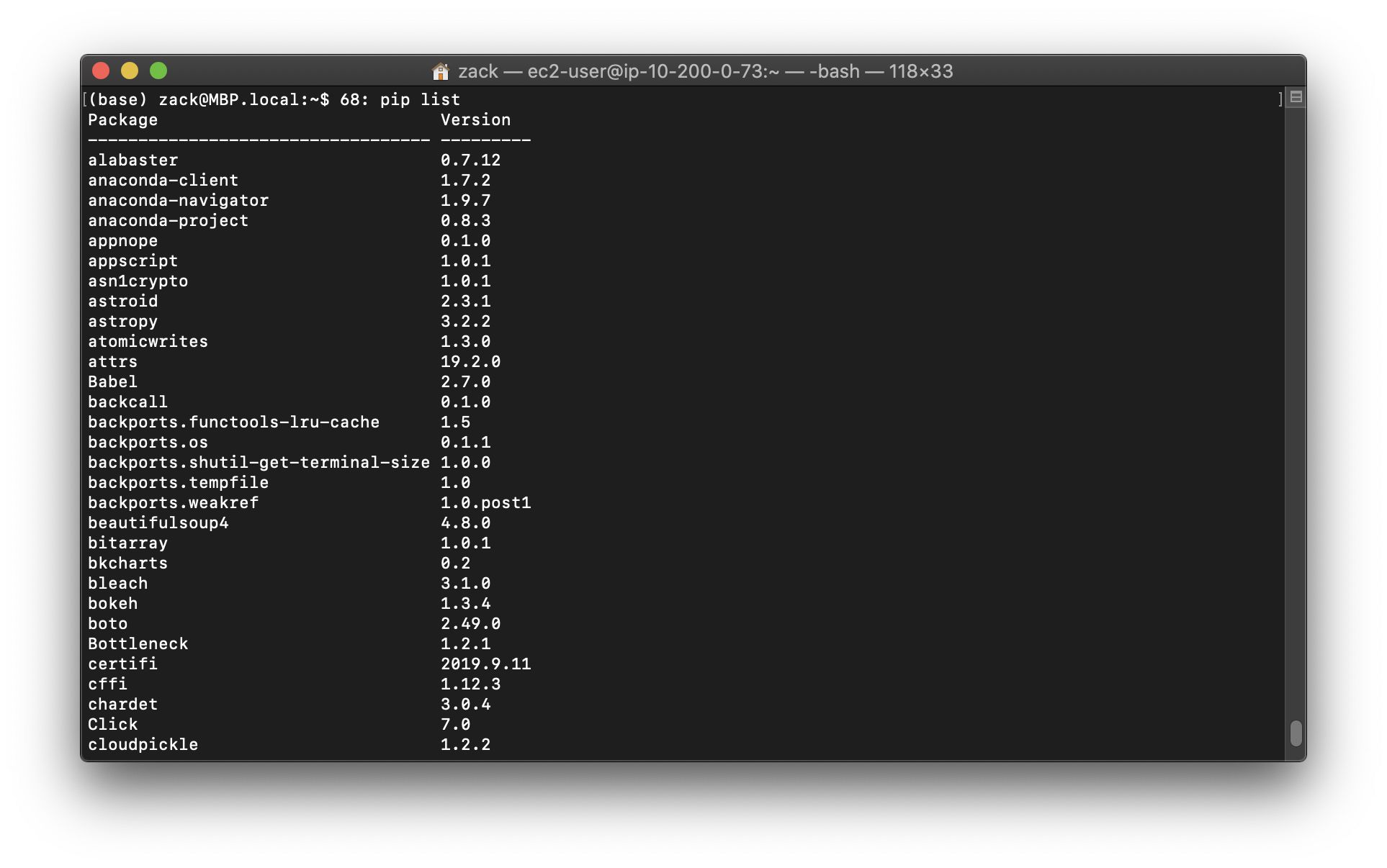Click the 'Version' column header text
The width and height of the screenshot is (1387, 868).
tap(475, 119)
